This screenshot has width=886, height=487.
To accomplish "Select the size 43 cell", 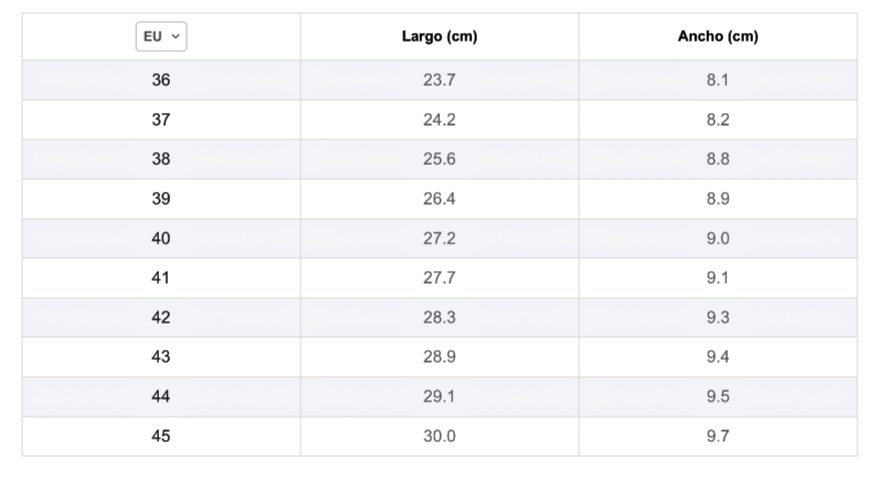I will pyautogui.click(x=161, y=357).
